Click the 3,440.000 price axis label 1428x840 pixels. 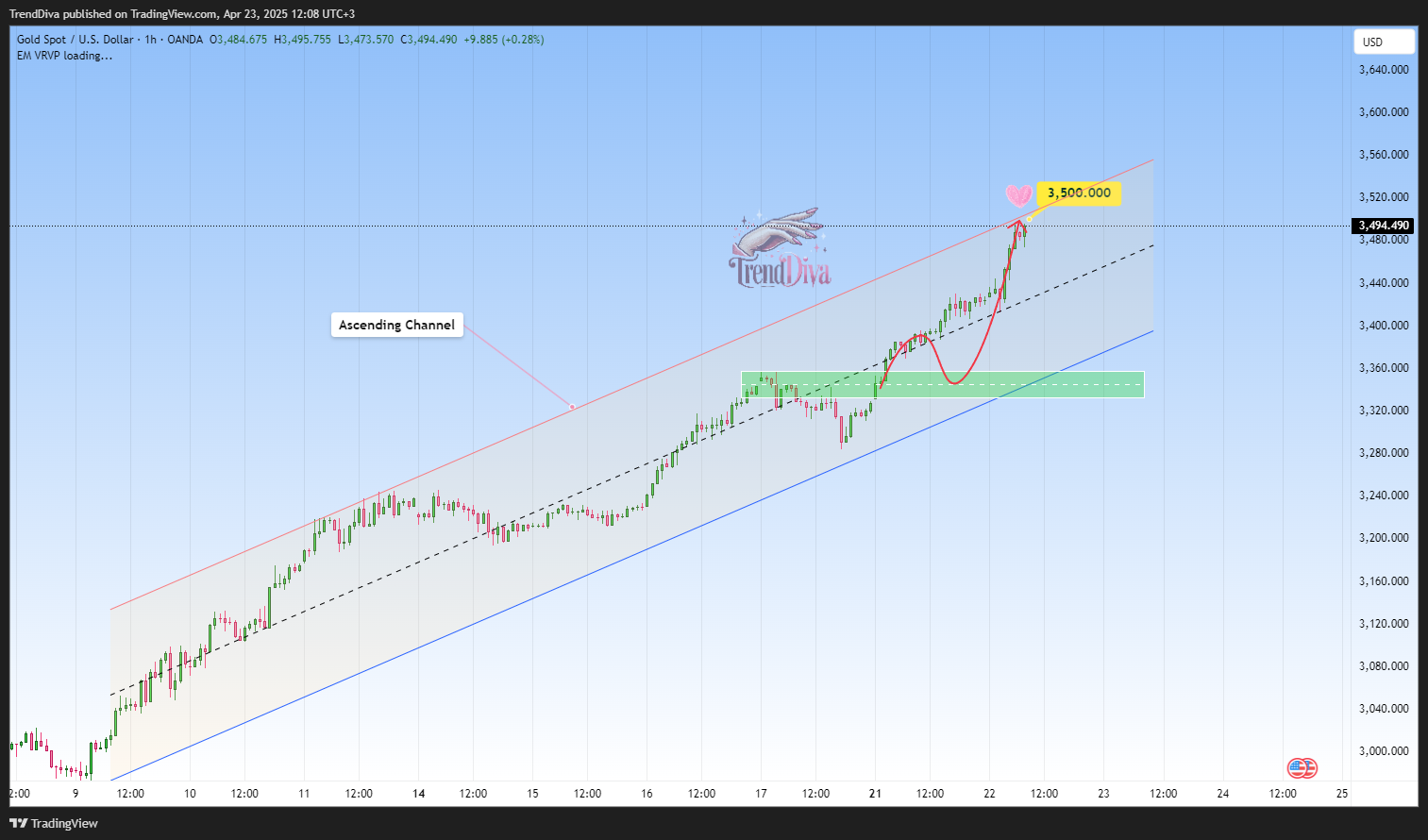1384,283
